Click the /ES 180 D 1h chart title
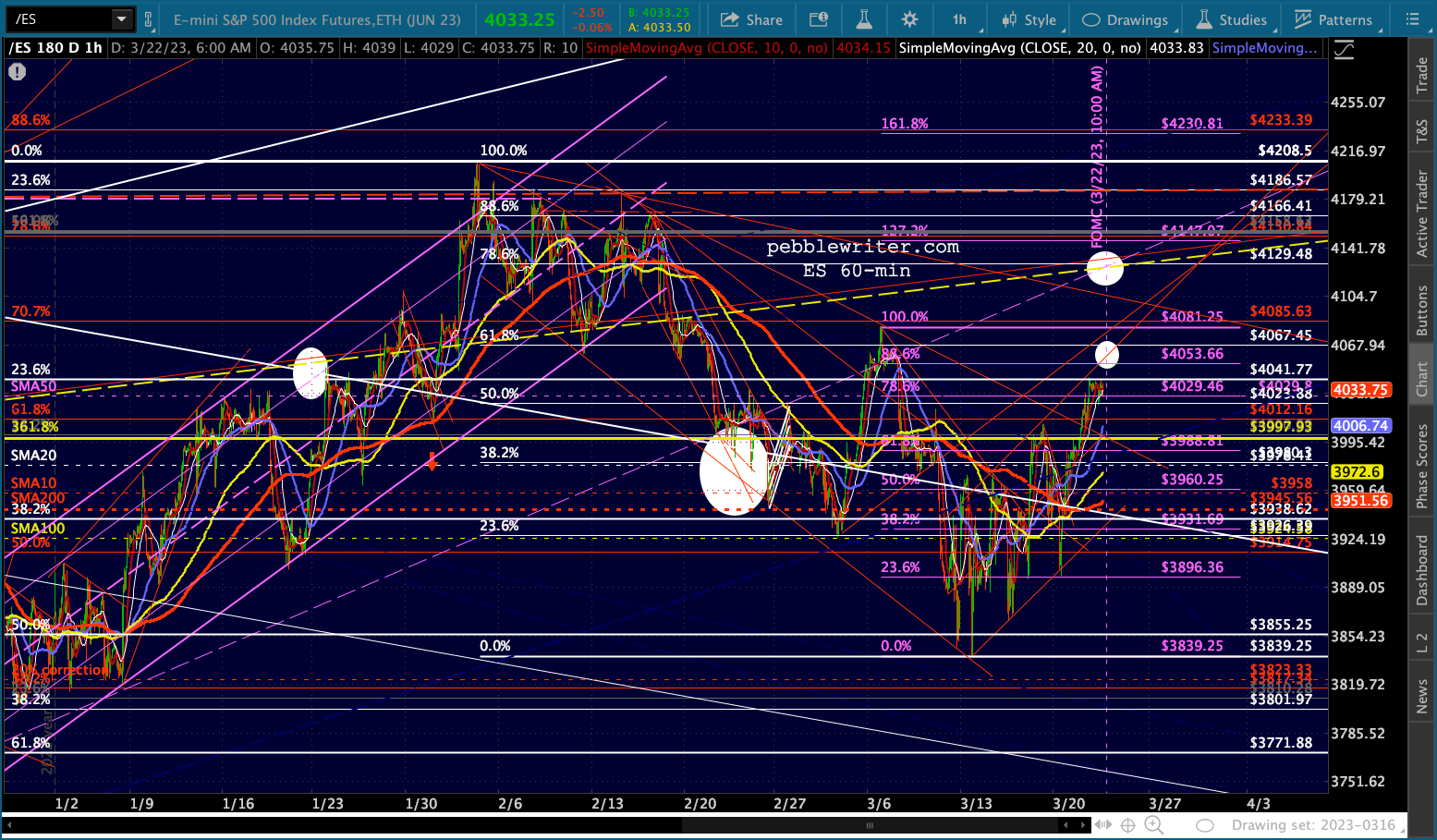Viewport: 1437px width, 840px height. coord(55,48)
